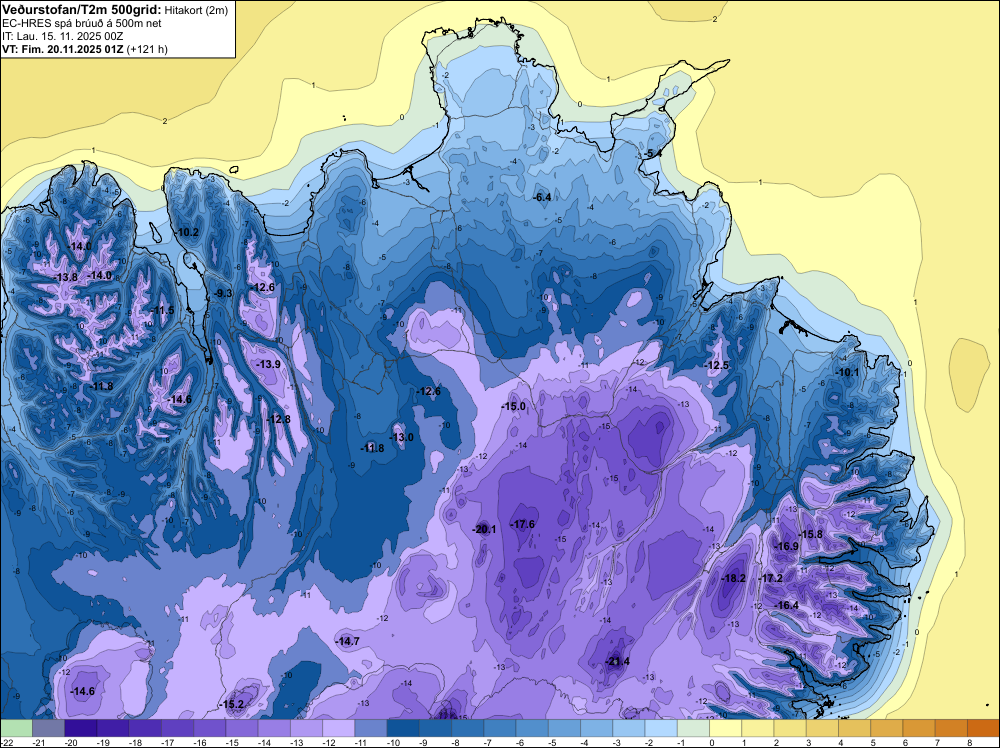Screen dimensions: 1000x748
Task: Click the -22 color swatch in legend
Action: pos(16,728)
